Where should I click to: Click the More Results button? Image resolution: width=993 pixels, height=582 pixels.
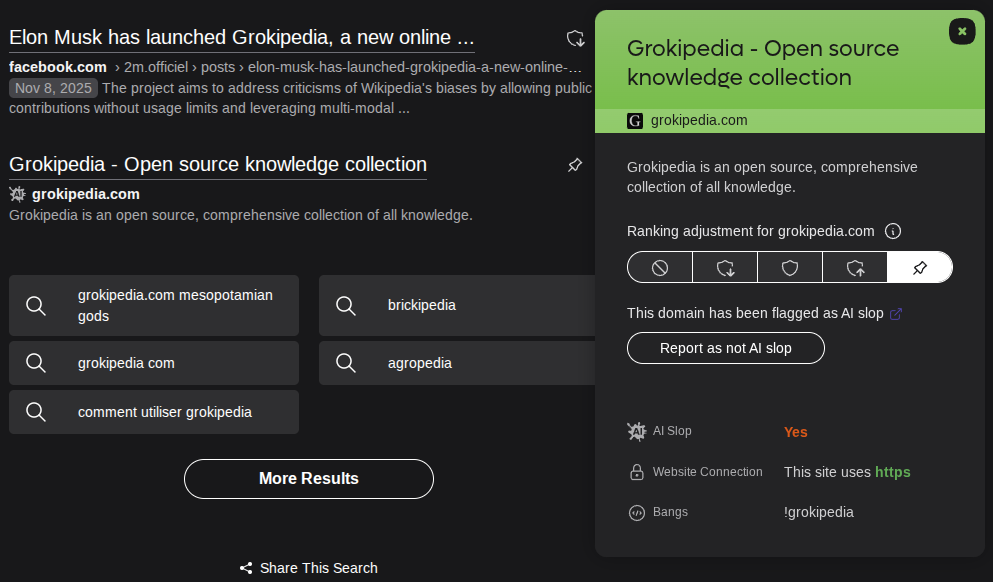[308, 478]
